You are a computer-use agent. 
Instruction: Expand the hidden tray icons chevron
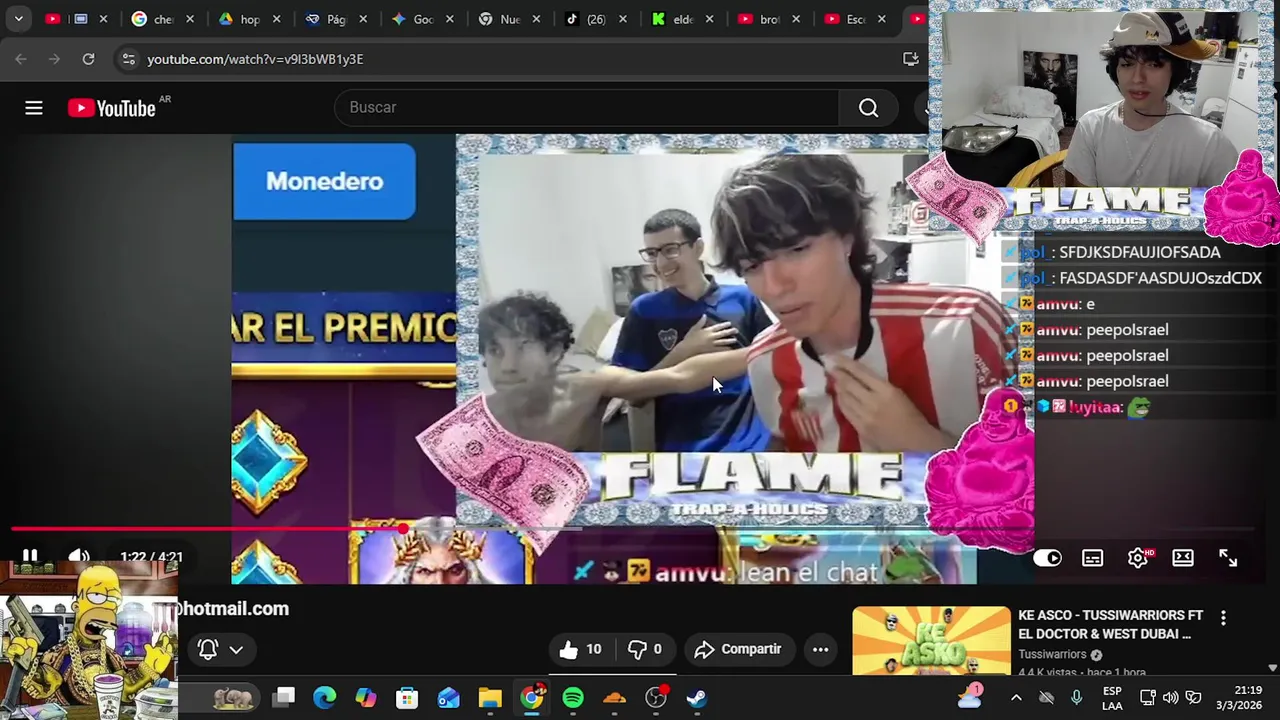[1016, 698]
